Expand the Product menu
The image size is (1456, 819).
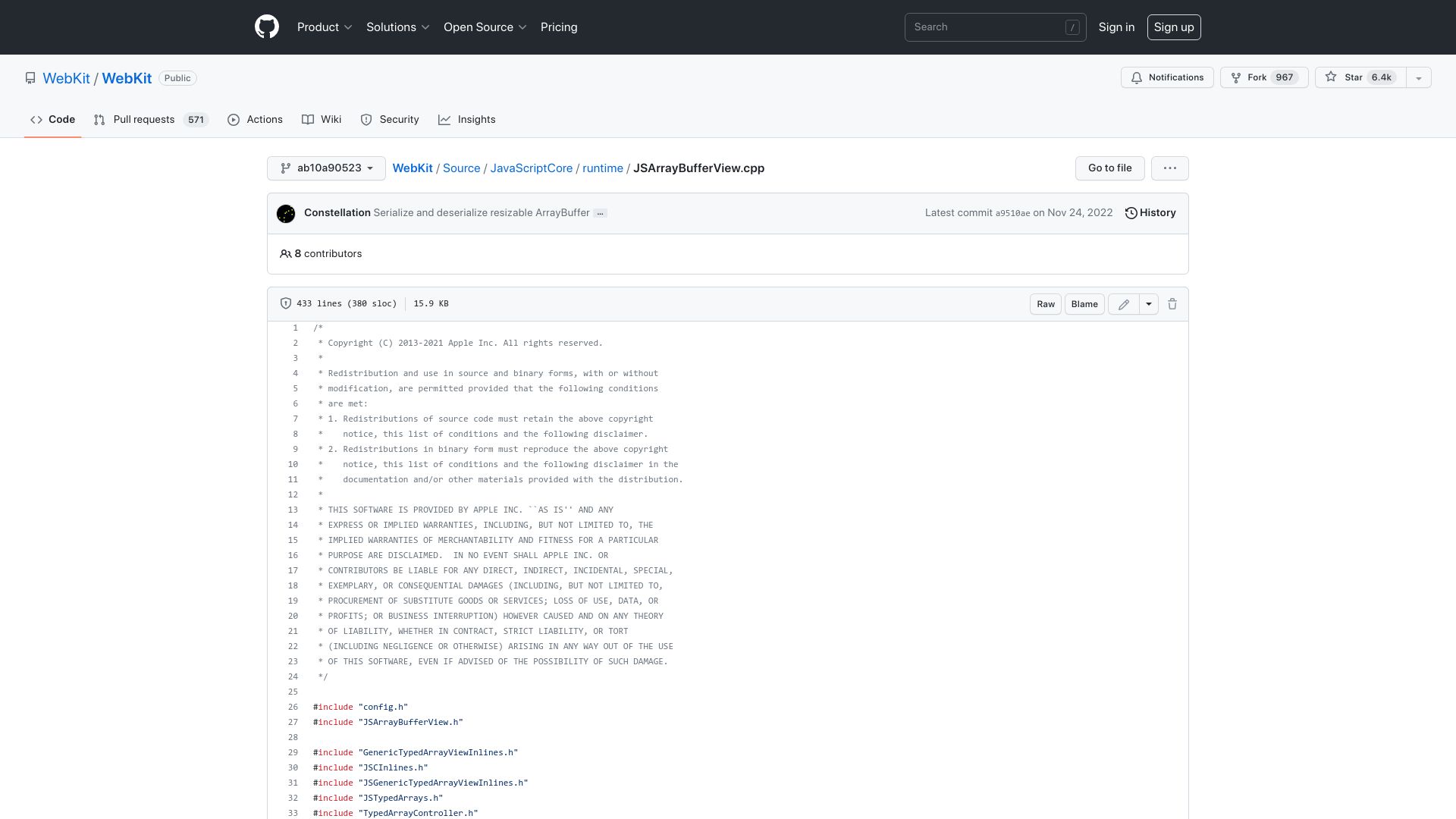tap(325, 27)
